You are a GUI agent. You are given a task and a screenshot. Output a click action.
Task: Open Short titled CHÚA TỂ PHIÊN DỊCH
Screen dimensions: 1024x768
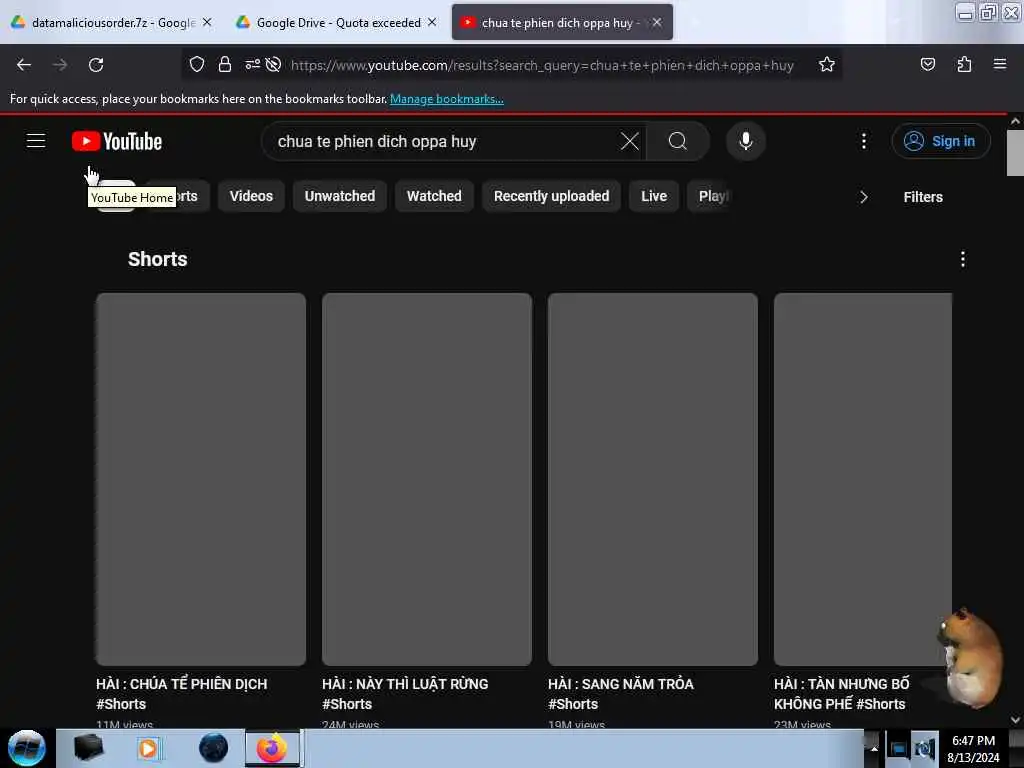(182, 694)
